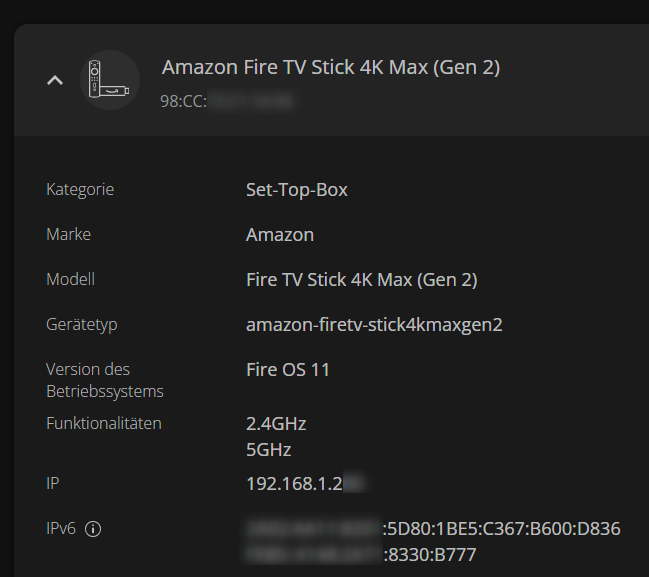Select the Modell value Fire TV Stick 4K Max
The height and width of the screenshot is (577, 649).
(x=361, y=280)
